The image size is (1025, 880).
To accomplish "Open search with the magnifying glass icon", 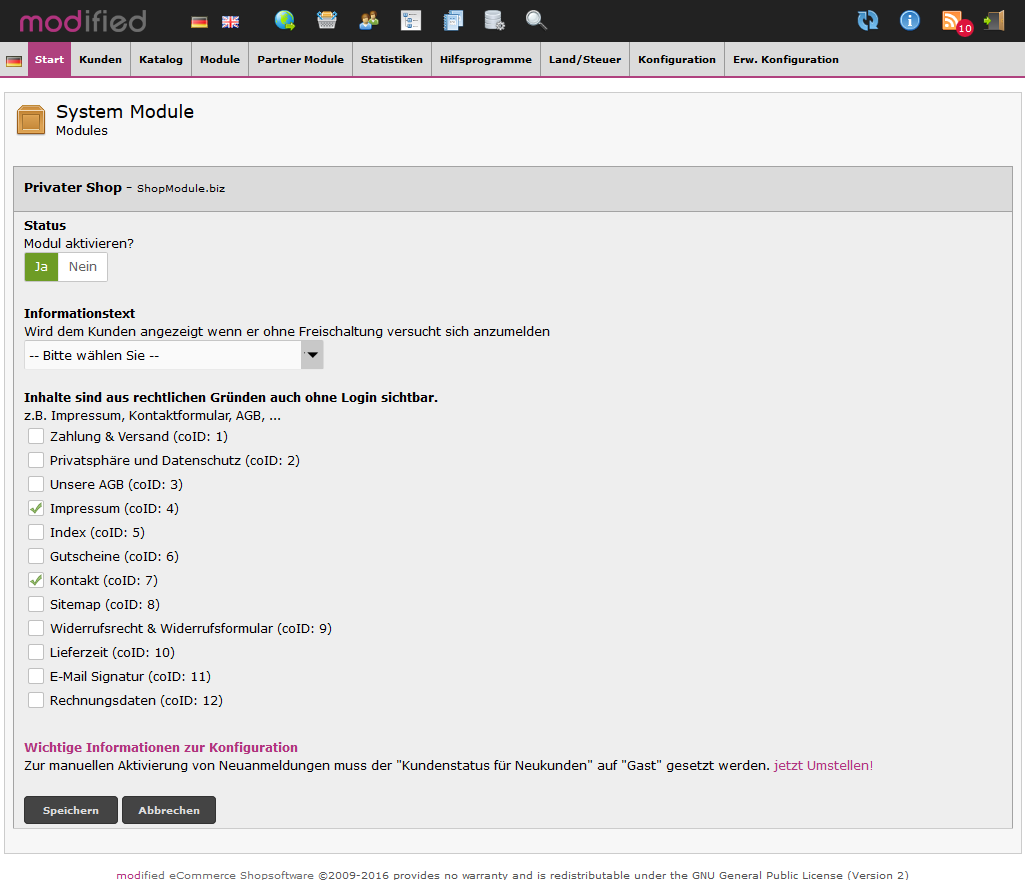I will (536, 20).
